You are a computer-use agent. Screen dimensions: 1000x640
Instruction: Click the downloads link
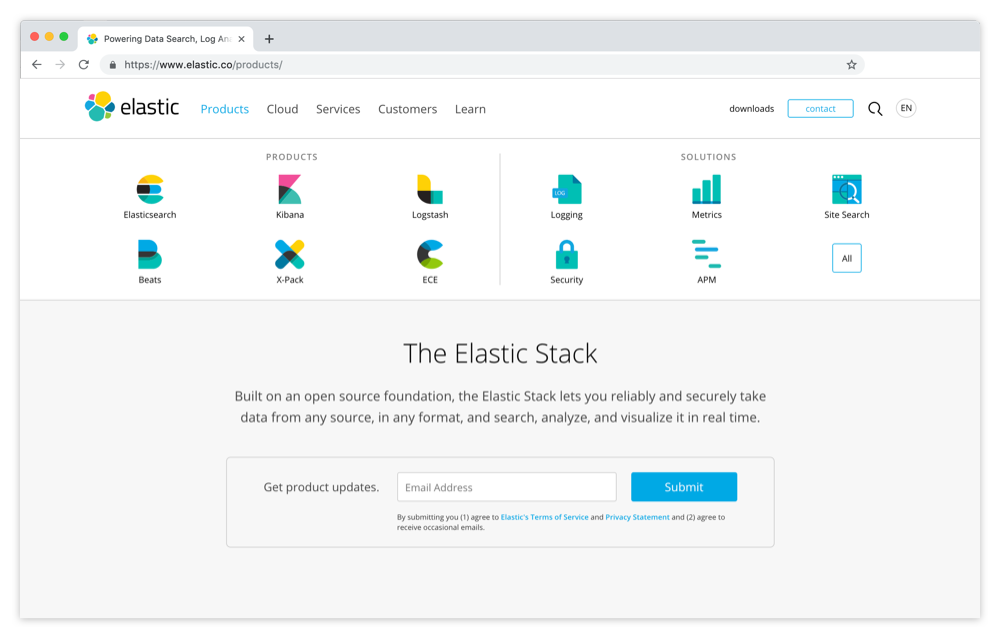[751, 109]
